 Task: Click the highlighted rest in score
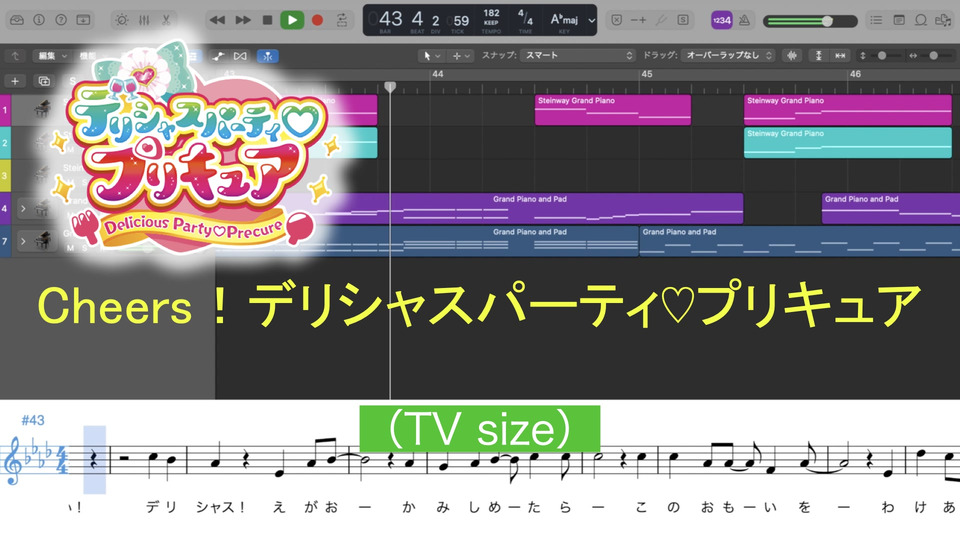pos(94,460)
